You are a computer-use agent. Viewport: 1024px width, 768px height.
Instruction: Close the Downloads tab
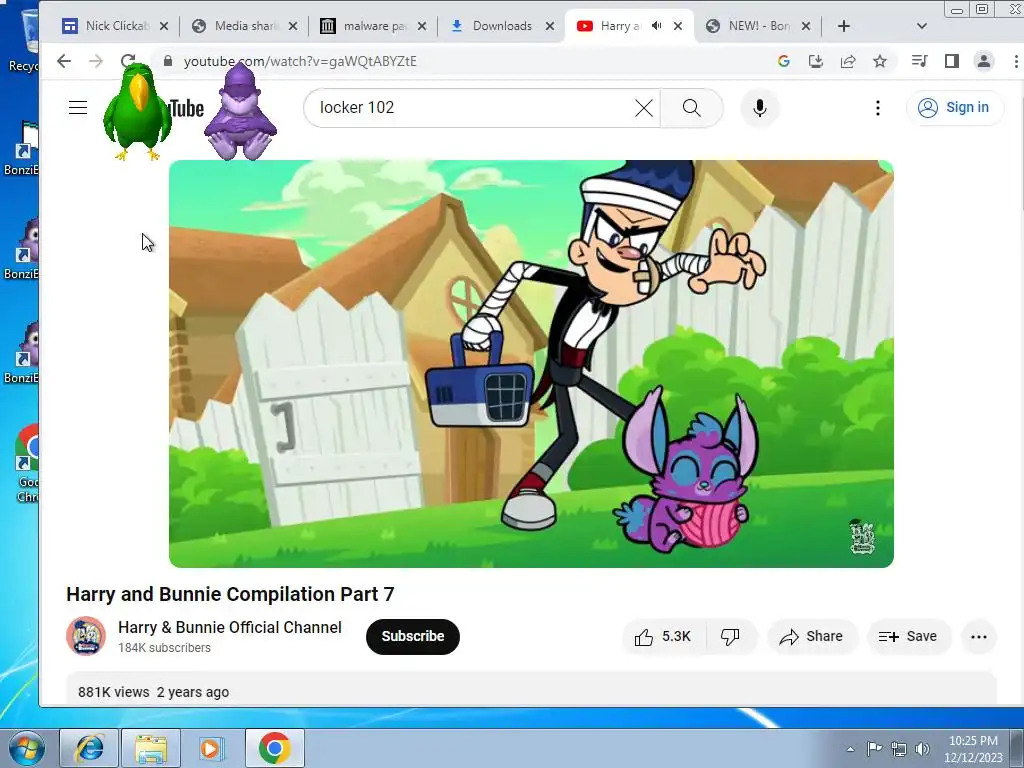tap(550, 26)
